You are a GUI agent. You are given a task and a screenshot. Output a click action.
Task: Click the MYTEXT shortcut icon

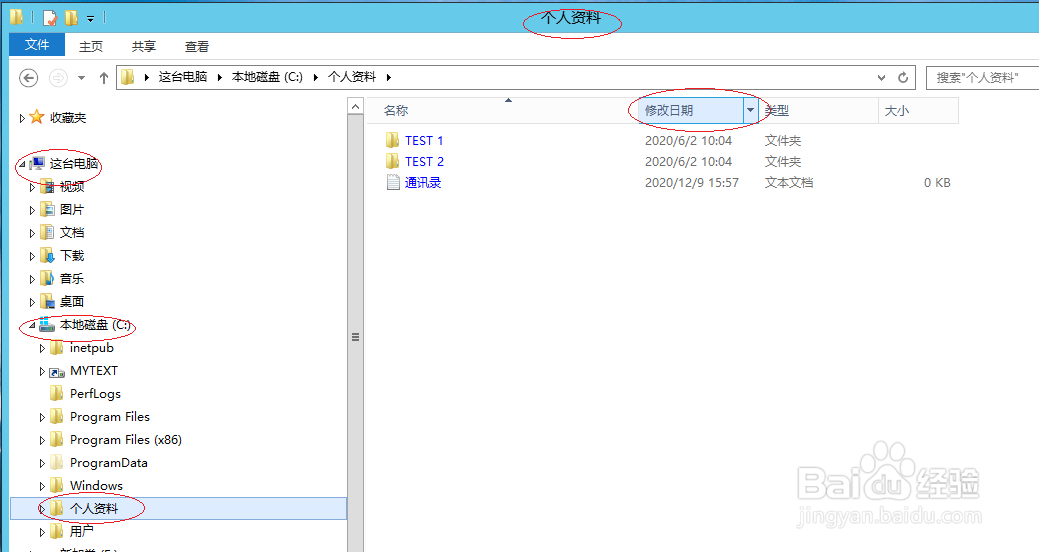coord(57,372)
